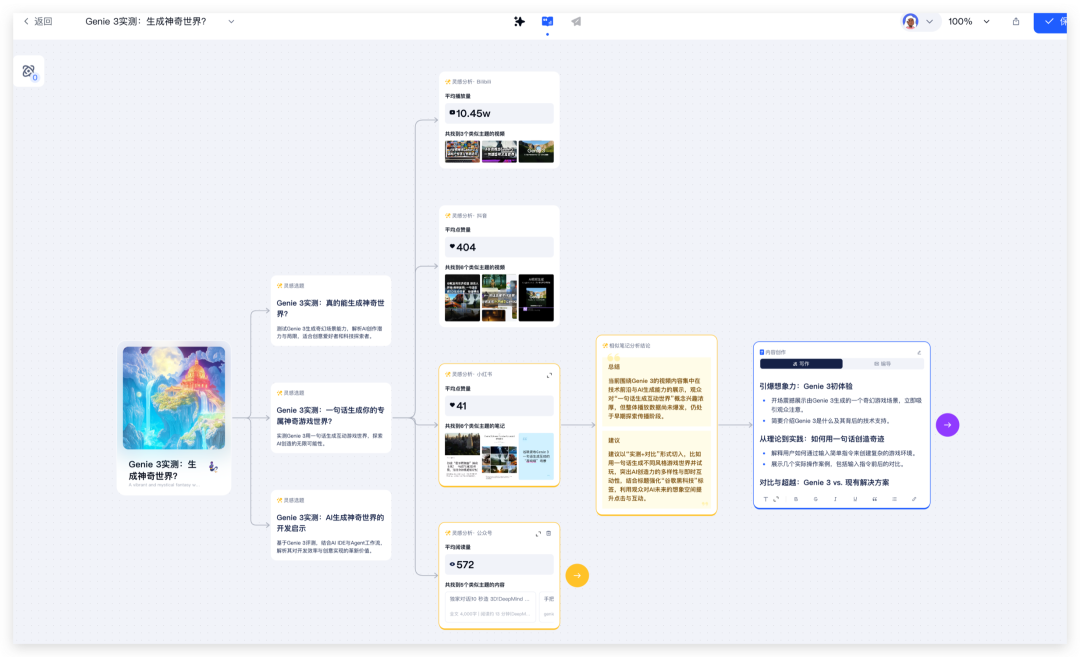Open the second Bilibili video thumbnail
1080x657 pixels.
coord(499,152)
